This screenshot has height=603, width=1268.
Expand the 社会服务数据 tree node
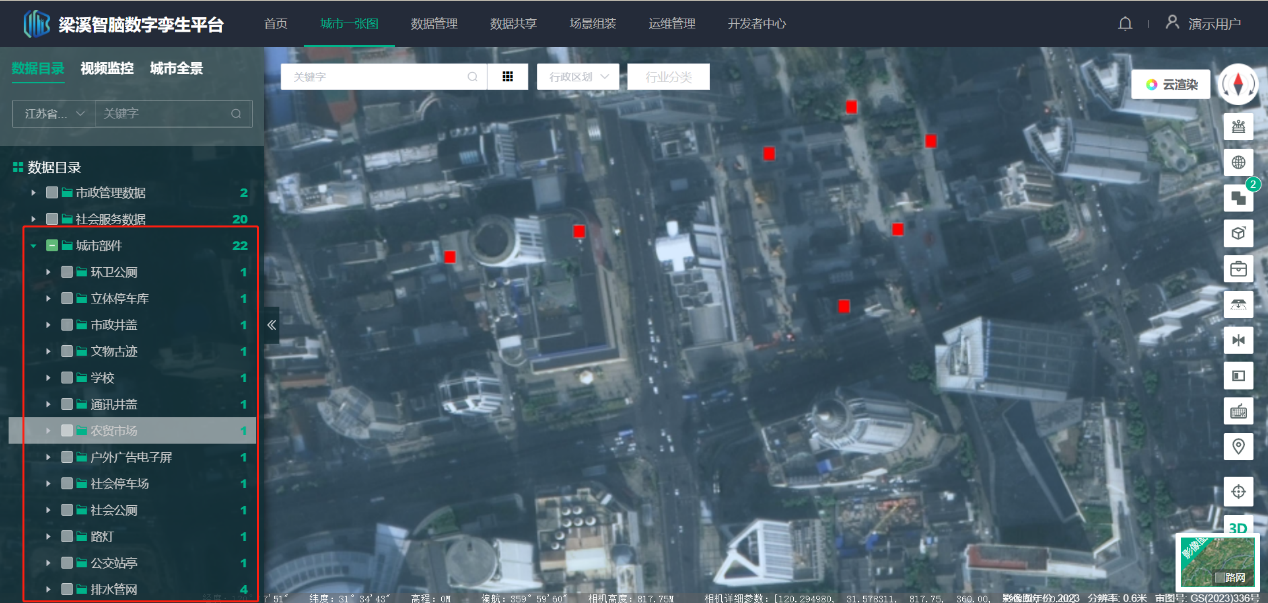(x=33, y=219)
